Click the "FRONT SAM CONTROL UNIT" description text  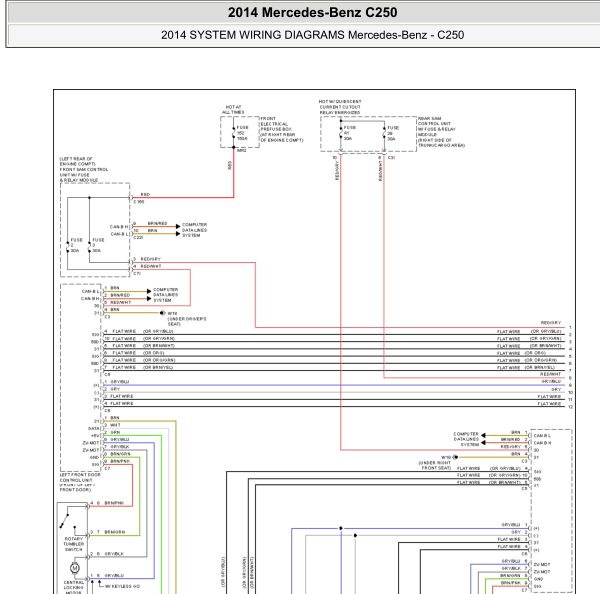tap(84, 172)
